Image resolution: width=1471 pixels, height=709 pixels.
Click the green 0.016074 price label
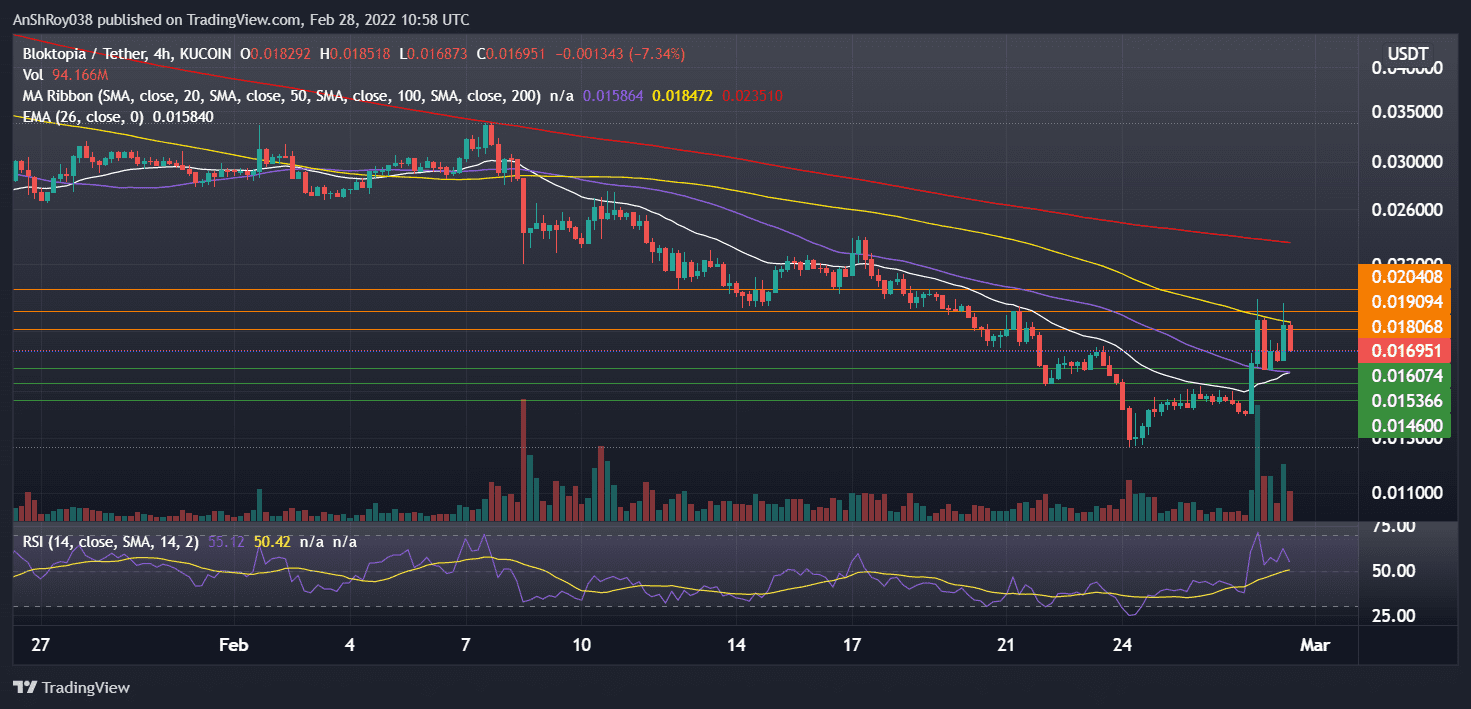click(1409, 376)
